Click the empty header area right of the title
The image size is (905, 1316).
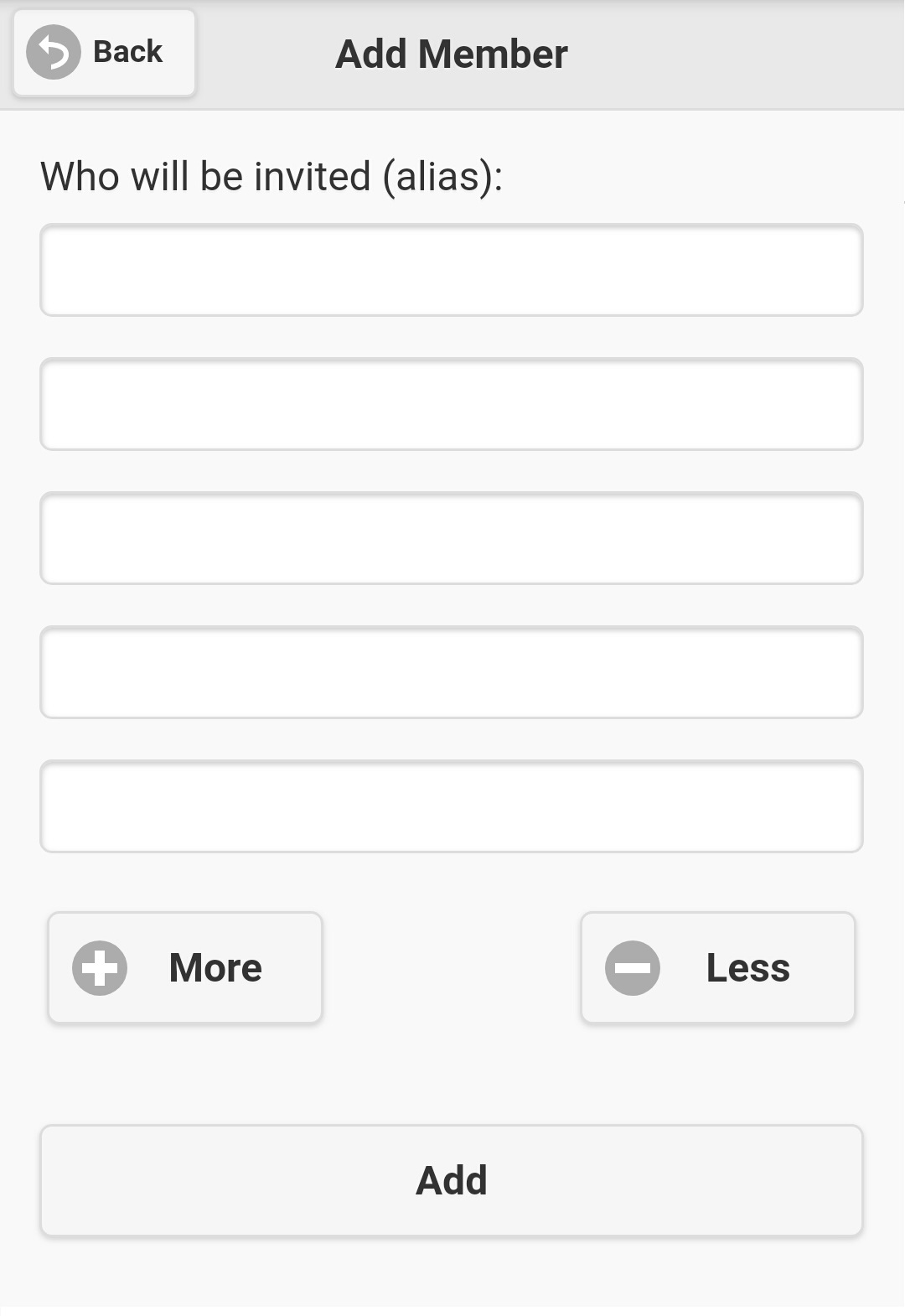[x=737, y=54]
